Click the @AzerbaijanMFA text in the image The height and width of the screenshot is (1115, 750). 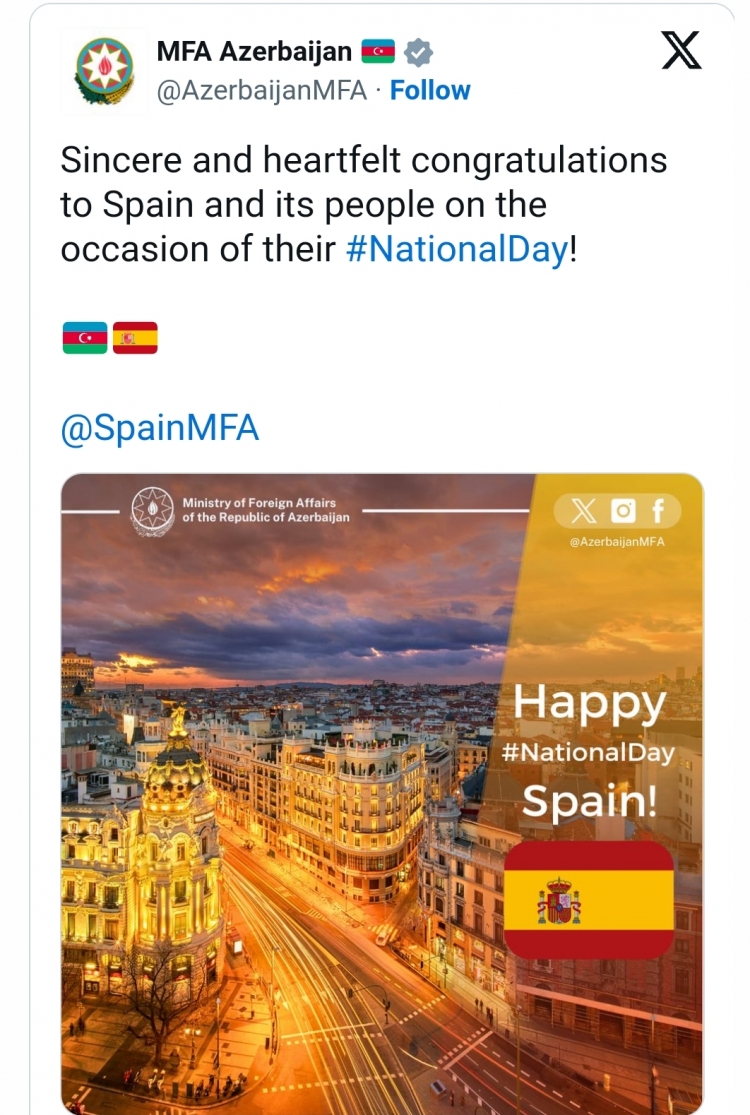click(x=617, y=541)
